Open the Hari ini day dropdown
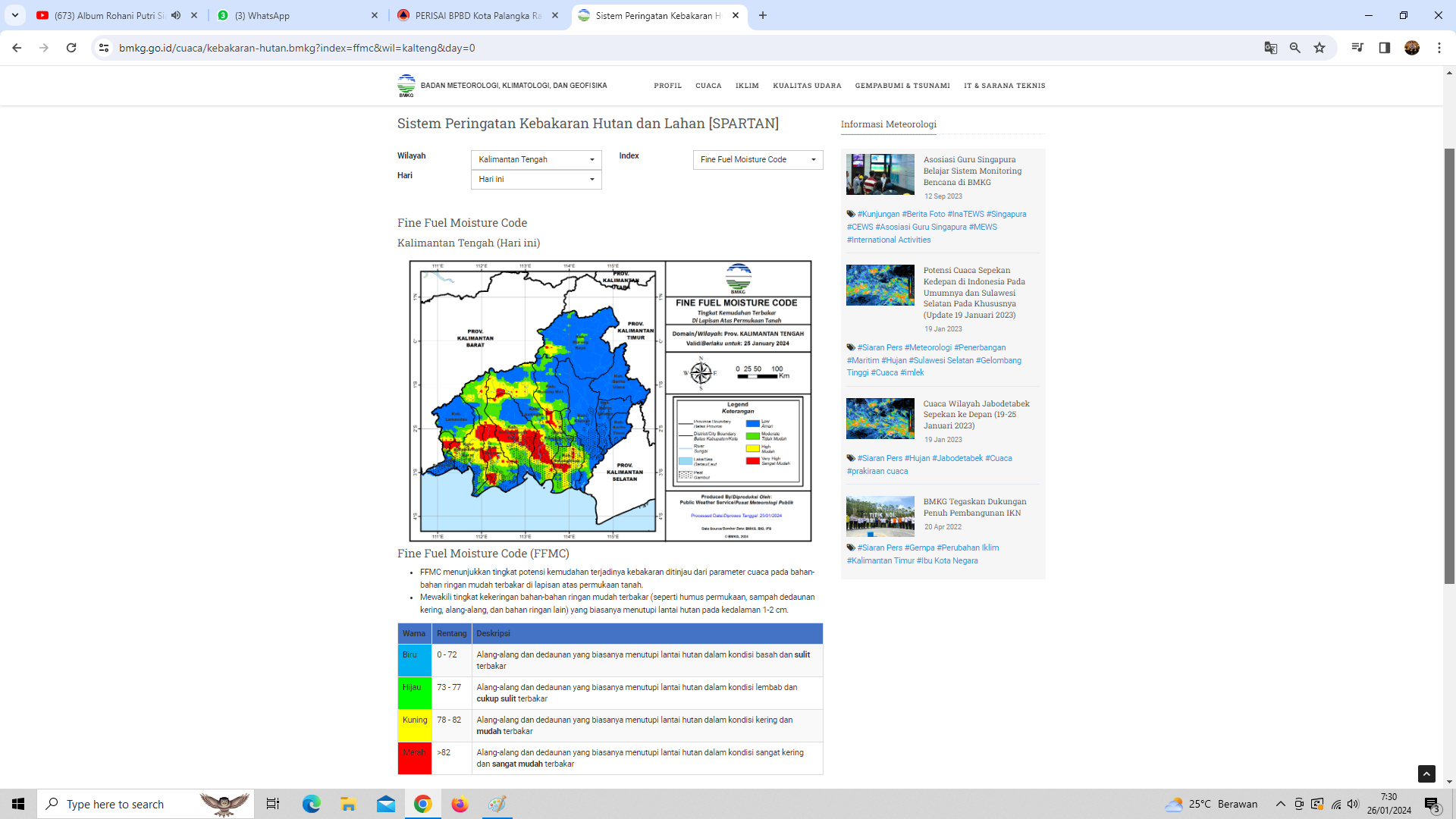 [536, 180]
